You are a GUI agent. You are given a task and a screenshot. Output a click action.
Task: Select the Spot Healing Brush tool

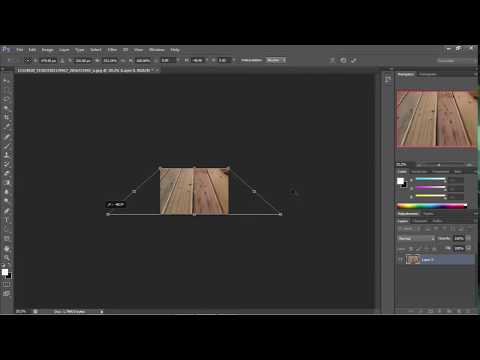click(x=7, y=137)
